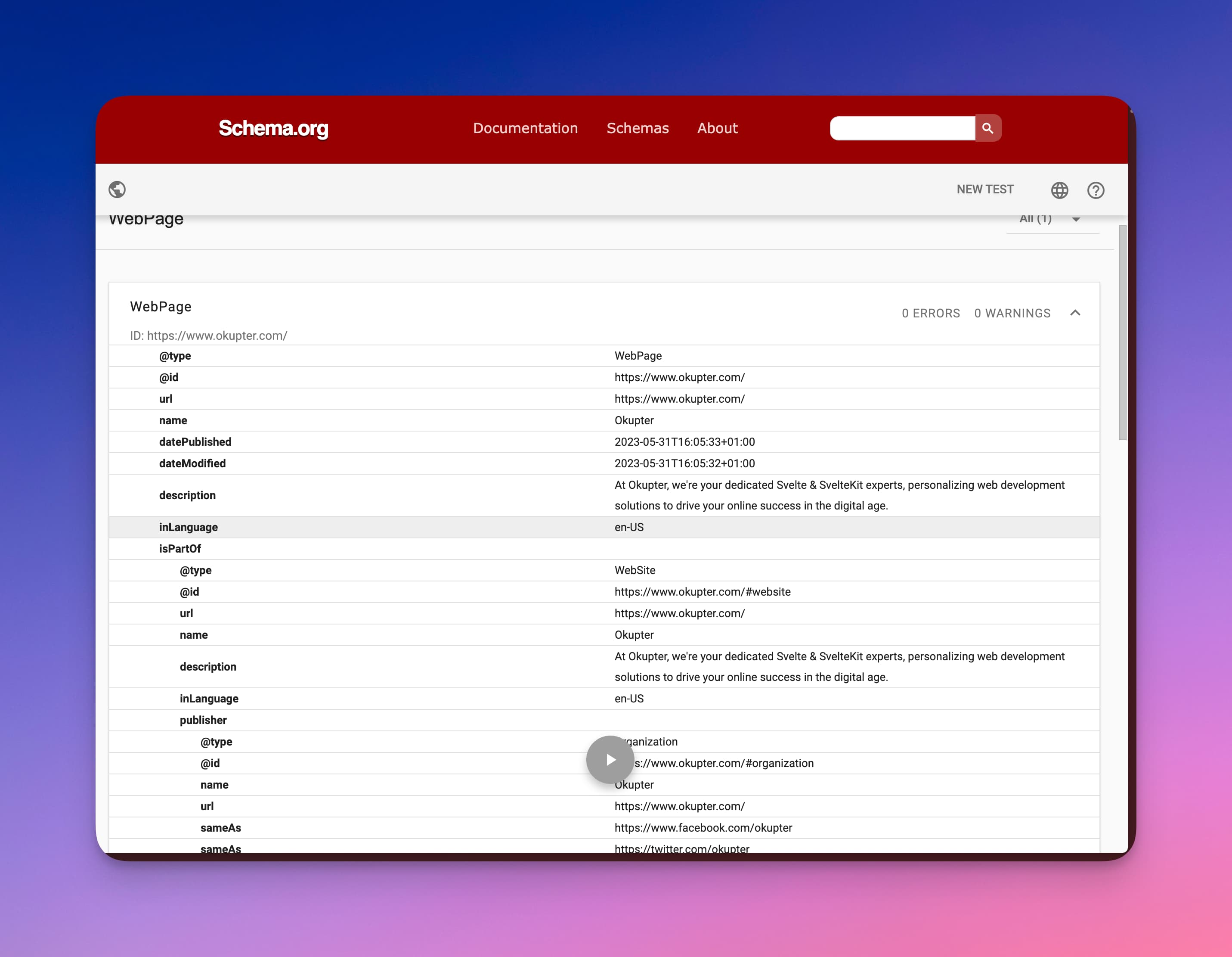Select the facebook.com/okupter sameAs value
This screenshot has width=1232, height=957.
point(703,828)
